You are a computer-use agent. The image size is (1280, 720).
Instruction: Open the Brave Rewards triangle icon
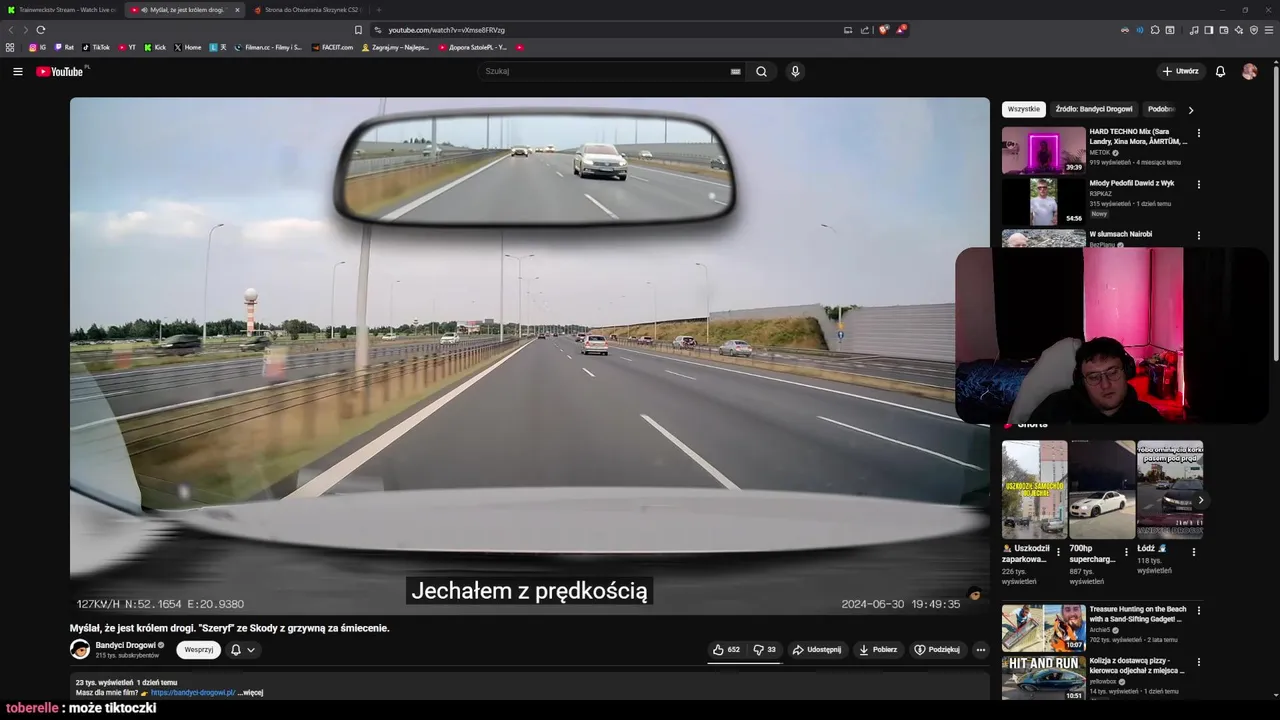(900, 30)
